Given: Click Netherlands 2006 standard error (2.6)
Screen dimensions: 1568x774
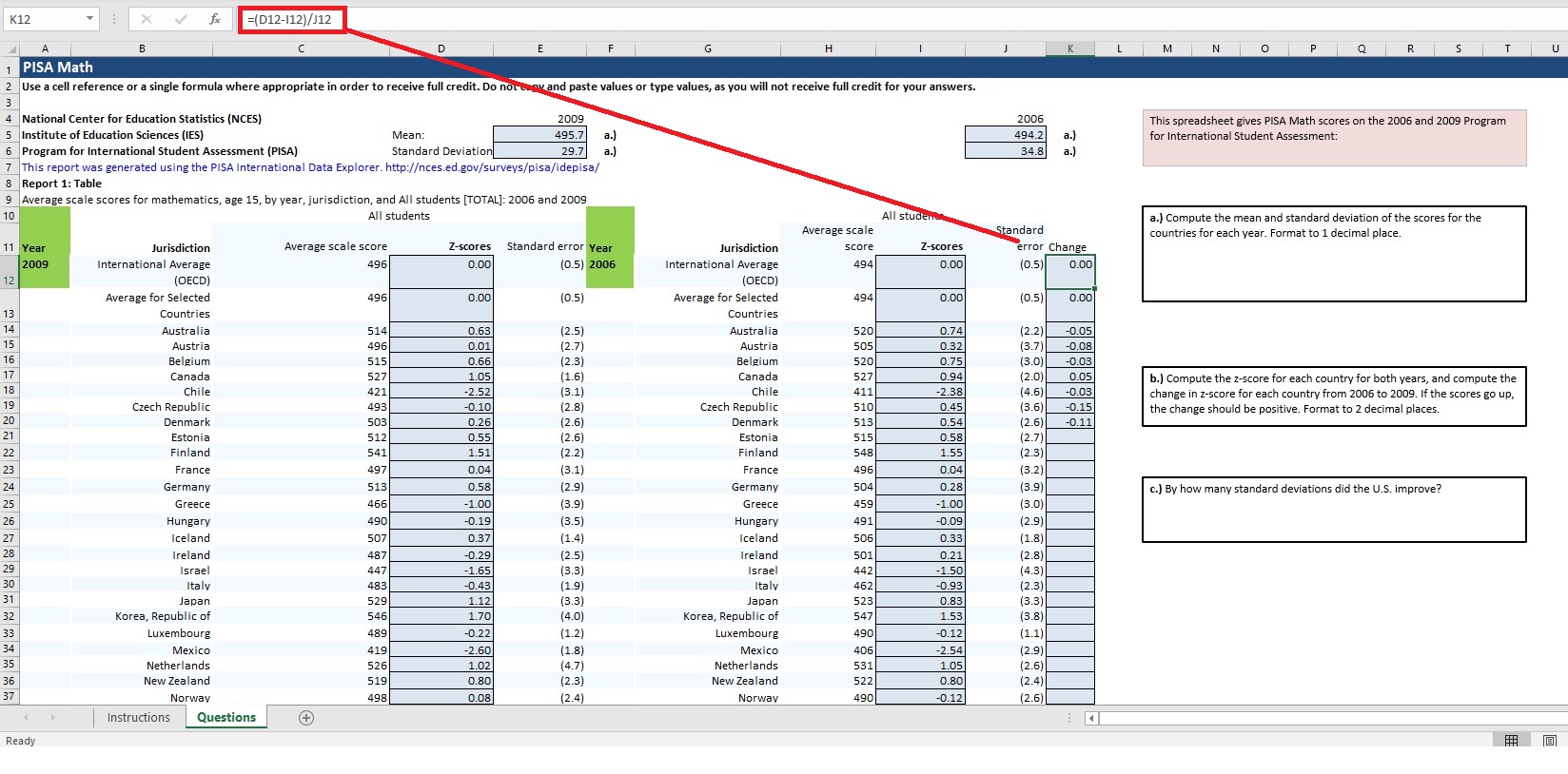Looking at the screenshot, I should tap(1006, 666).
